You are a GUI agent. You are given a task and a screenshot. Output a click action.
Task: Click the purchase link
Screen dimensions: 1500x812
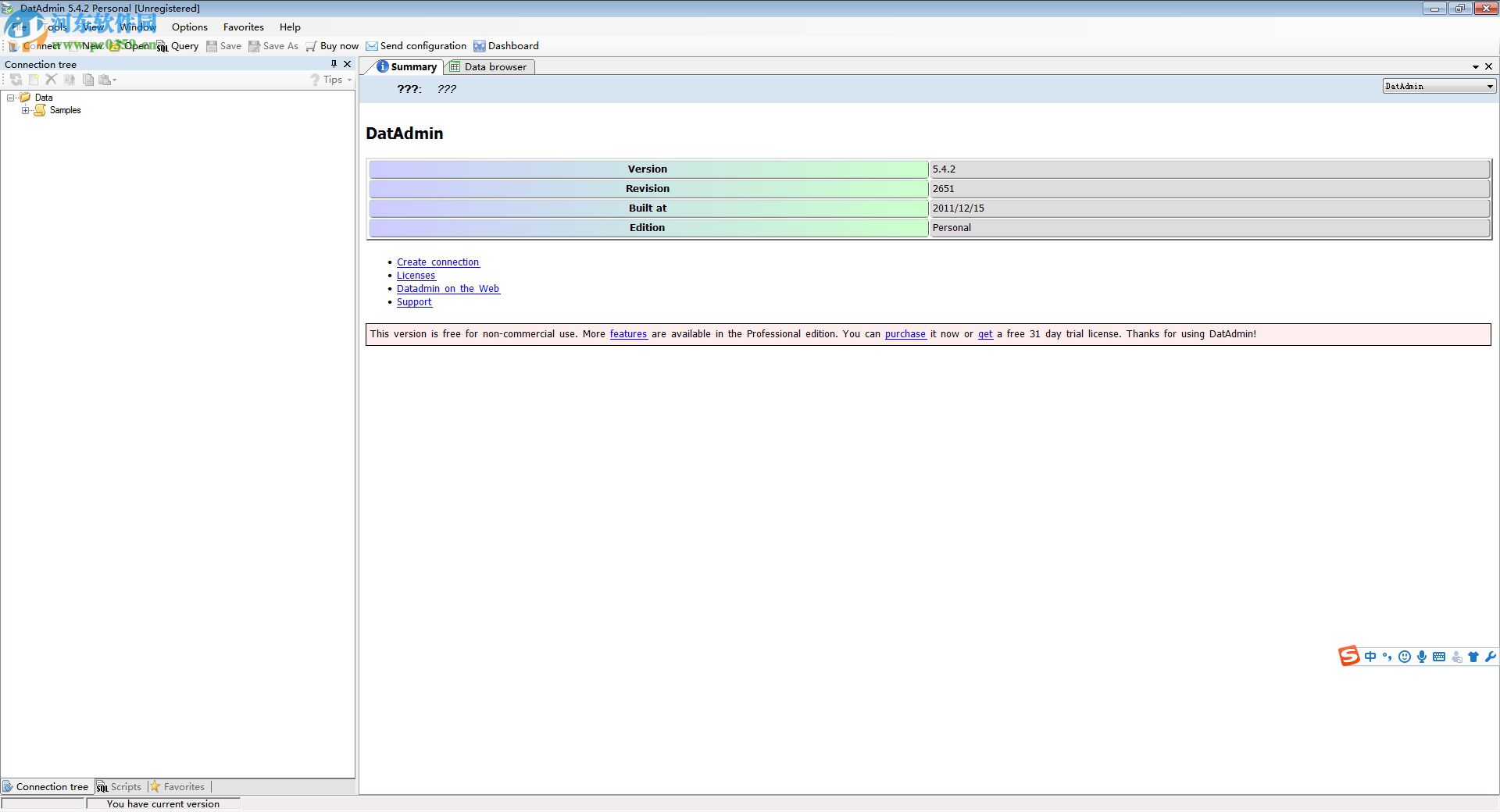point(905,334)
